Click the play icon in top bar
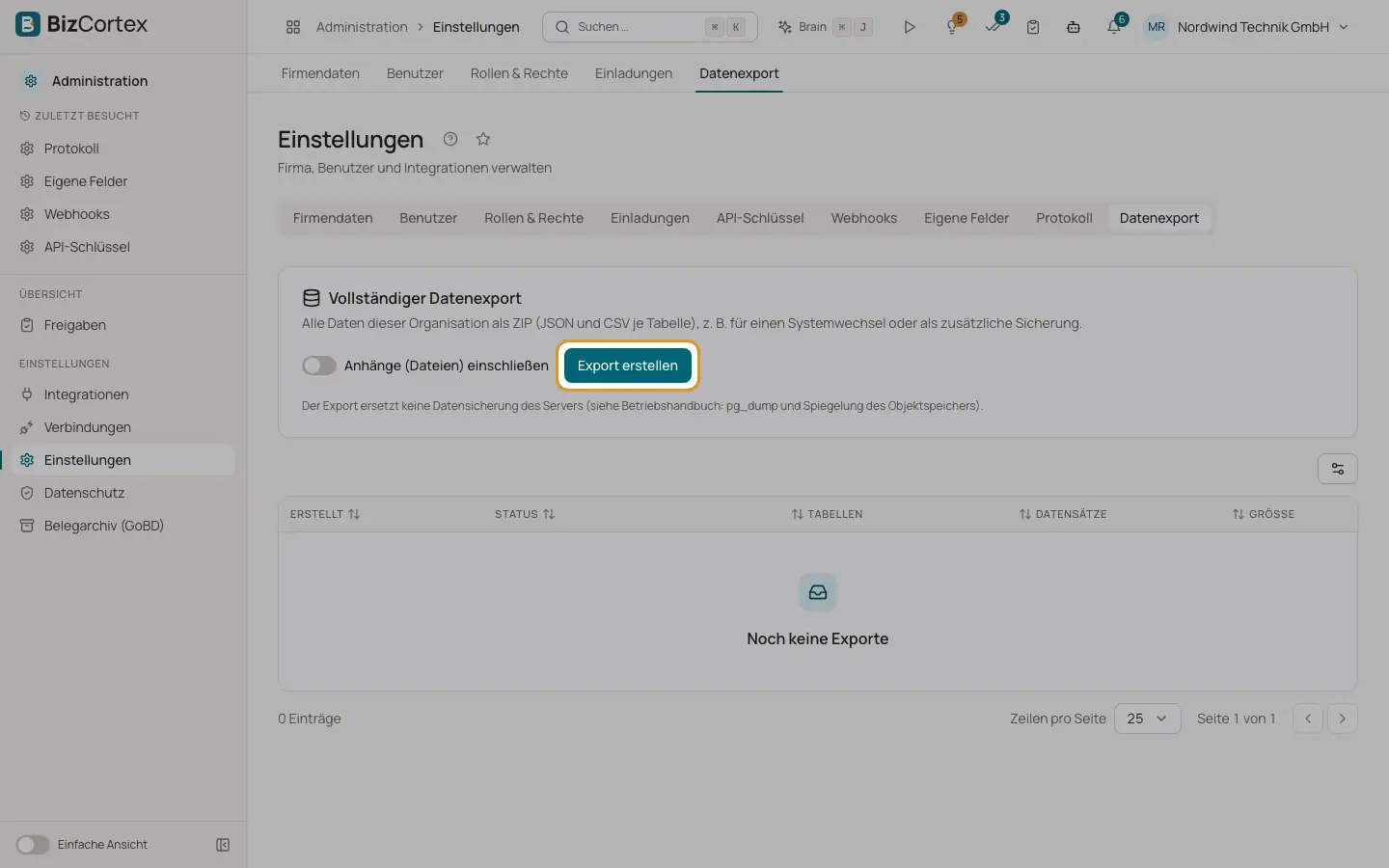1389x868 pixels. tap(909, 27)
